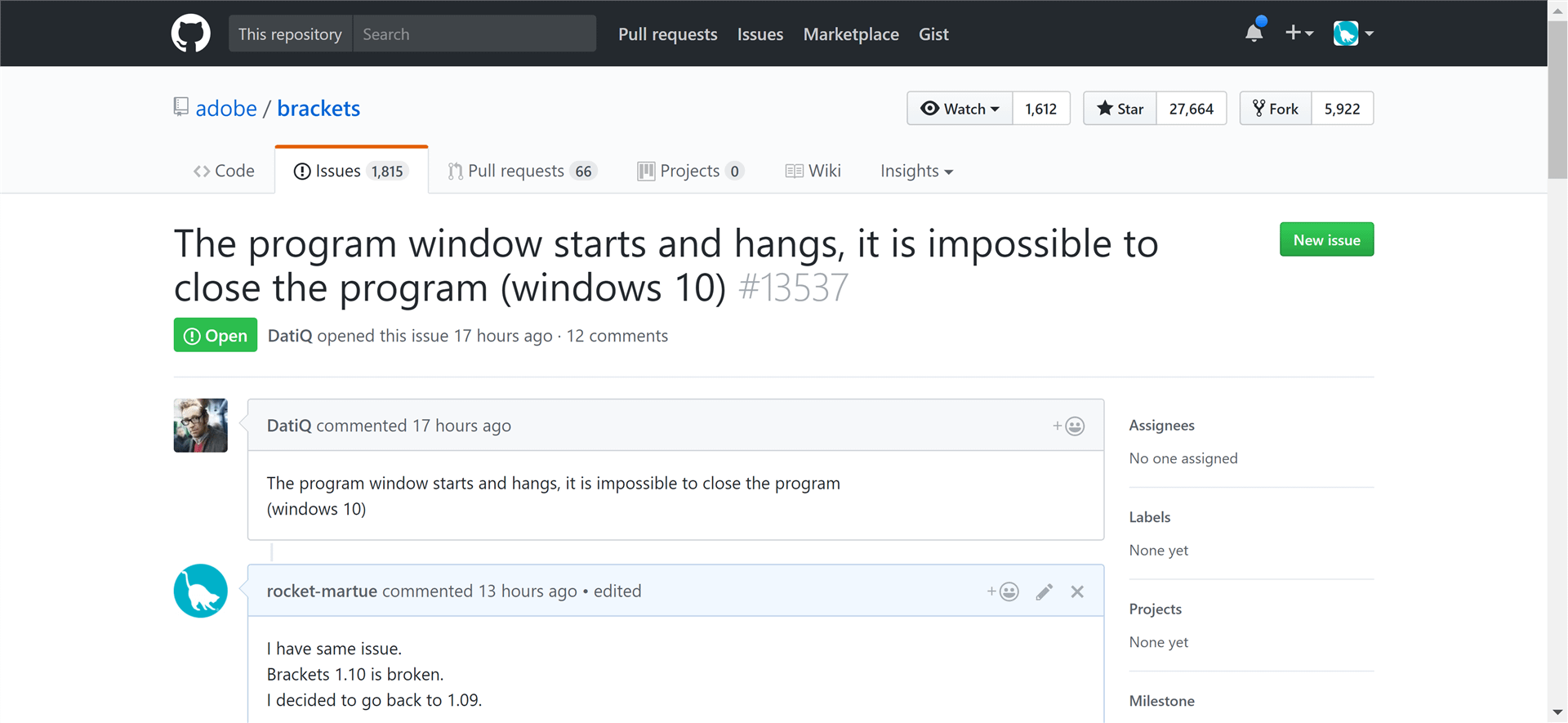Click DatiQ's avatar photo

pos(200,425)
